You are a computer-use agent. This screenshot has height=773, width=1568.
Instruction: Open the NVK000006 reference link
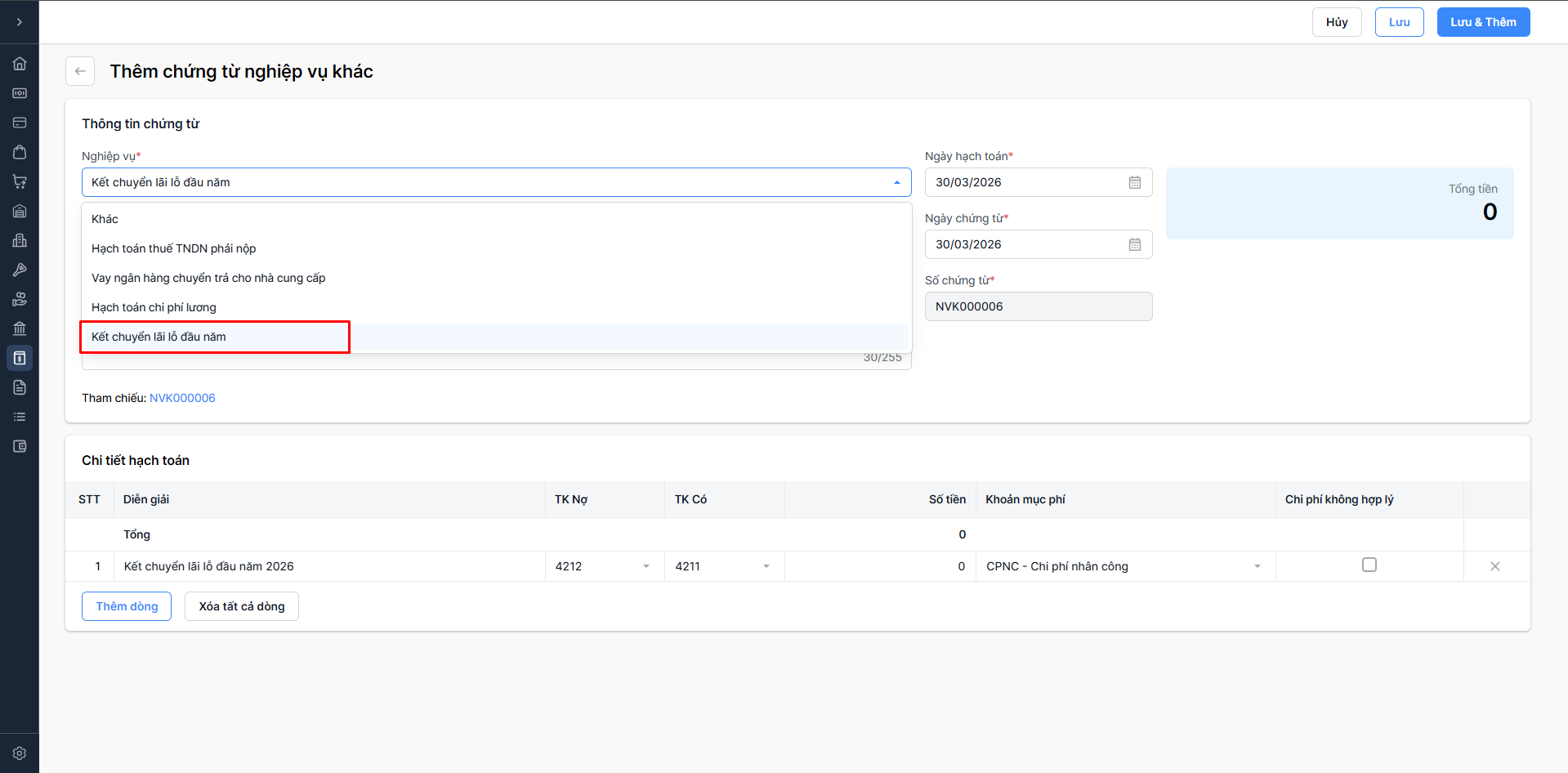(x=182, y=398)
